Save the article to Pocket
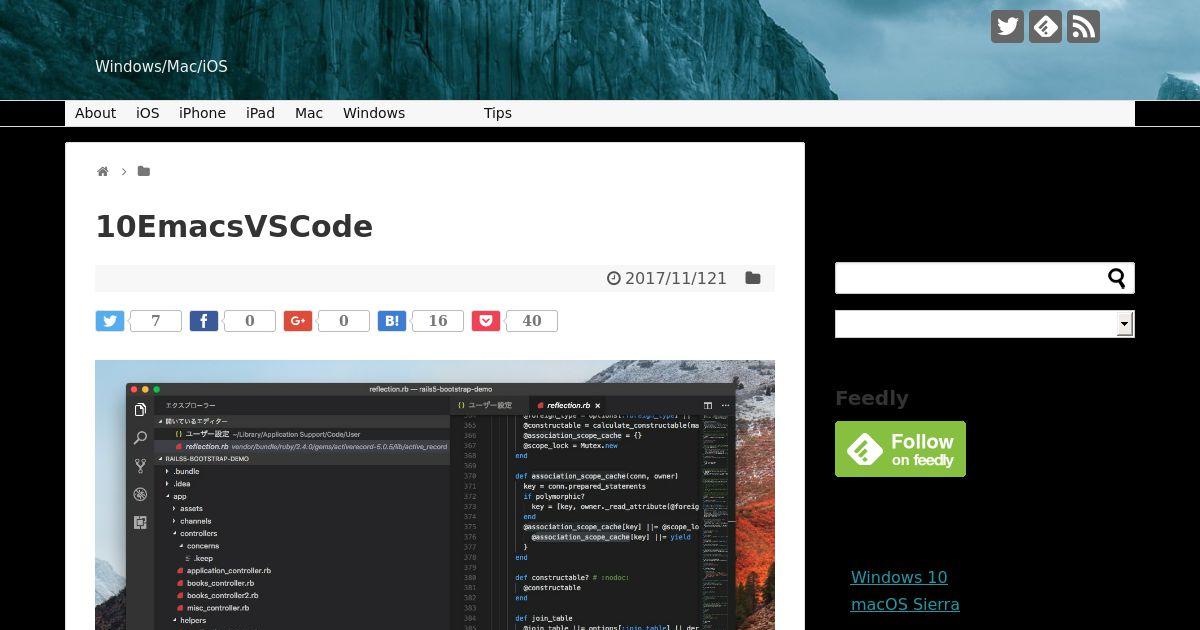The height and width of the screenshot is (630, 1200). [486, 321]
